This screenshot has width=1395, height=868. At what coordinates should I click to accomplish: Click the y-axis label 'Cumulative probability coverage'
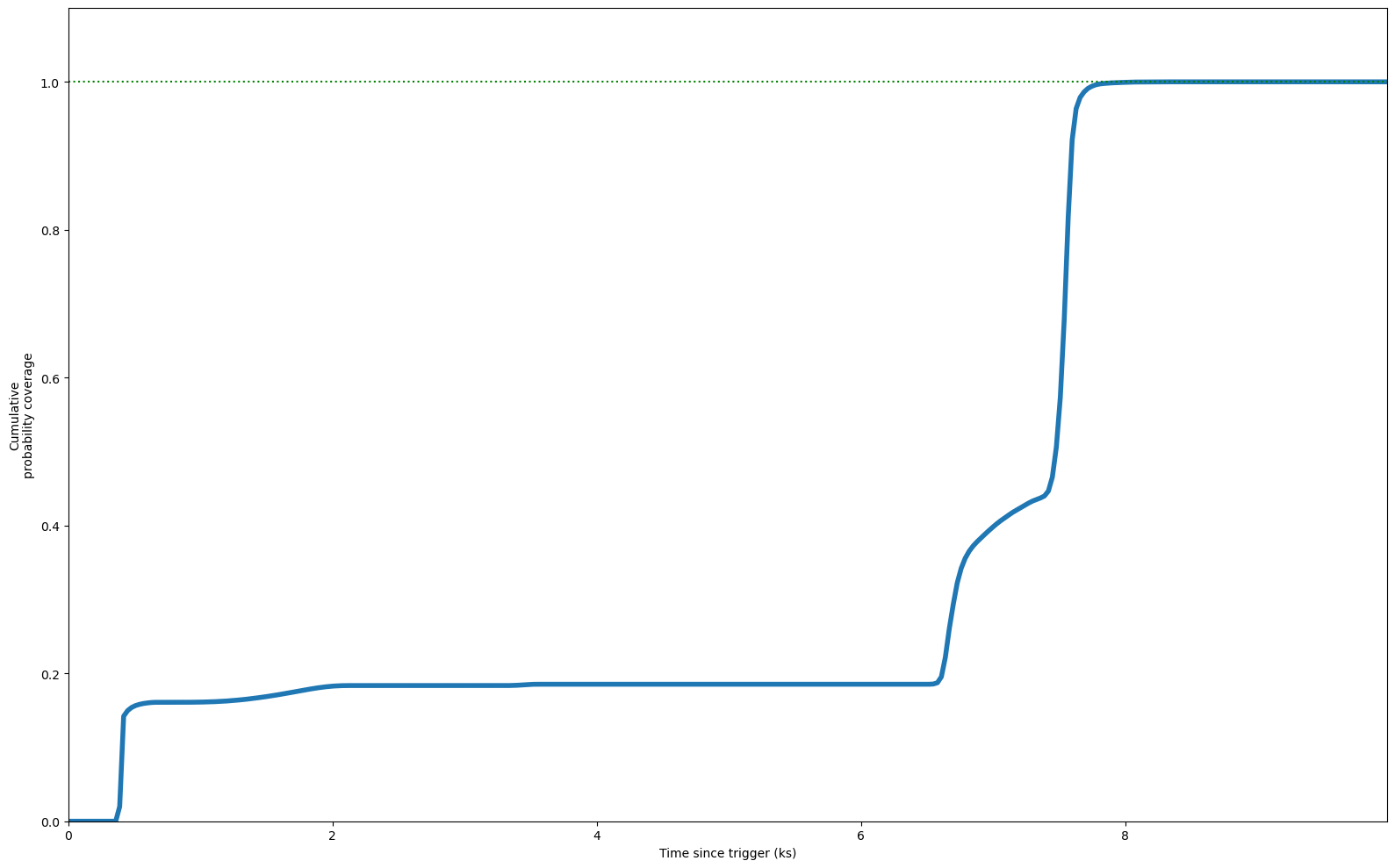pos(21,415)
